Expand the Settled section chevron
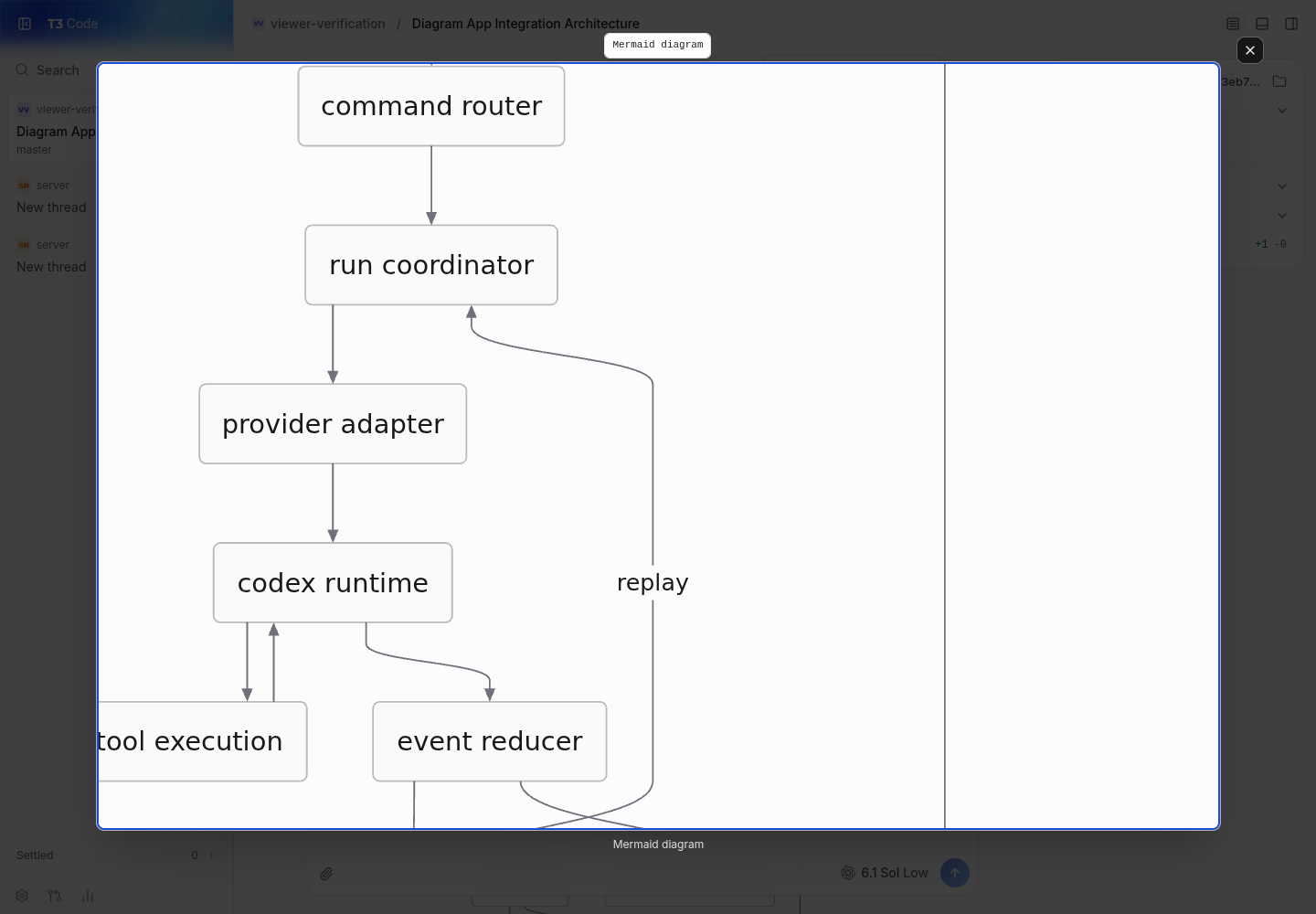 (x=211, y=856)
